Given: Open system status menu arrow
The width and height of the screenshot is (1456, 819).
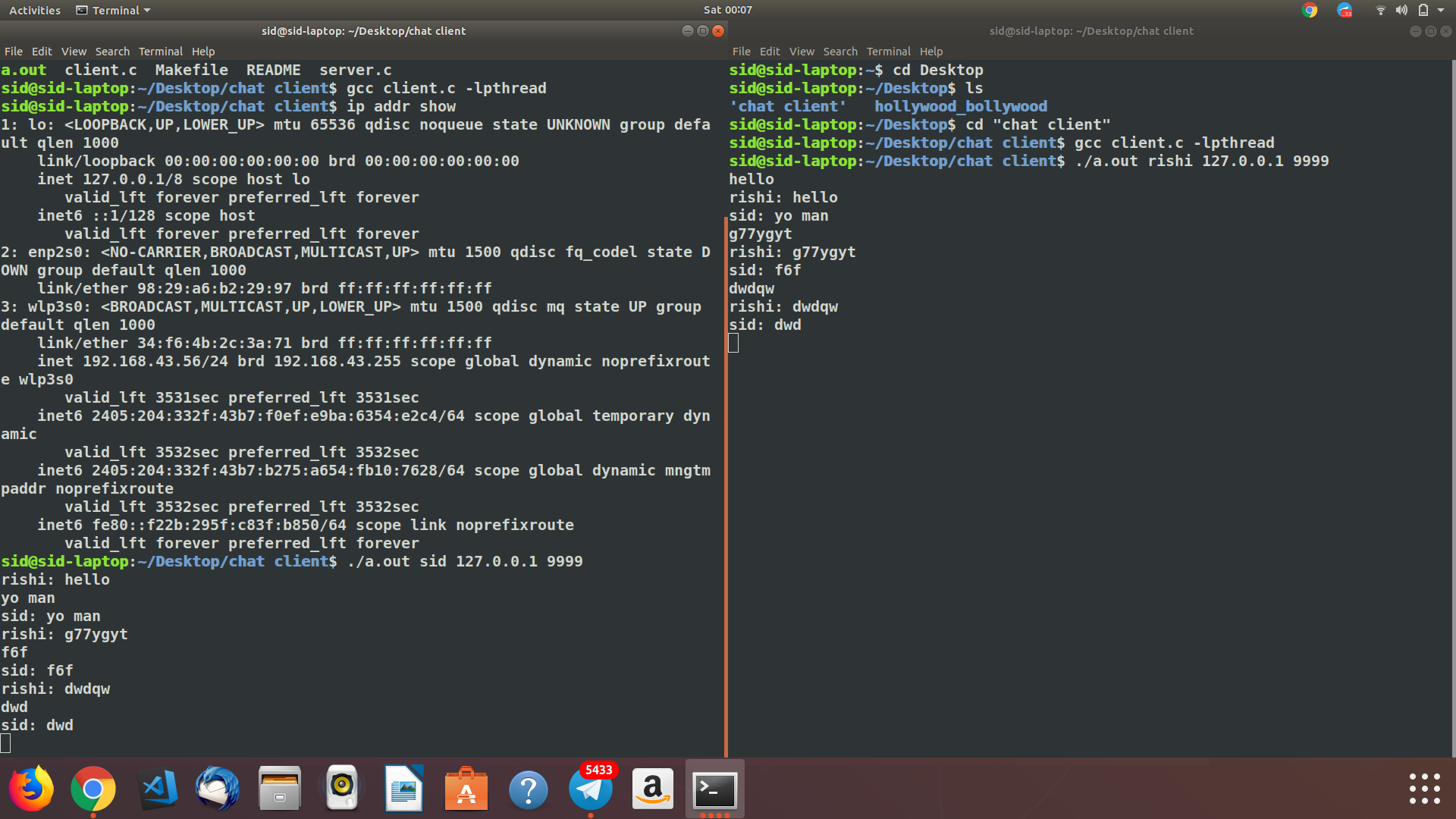Looking at the screenshot, I should tap(1441, 10).
